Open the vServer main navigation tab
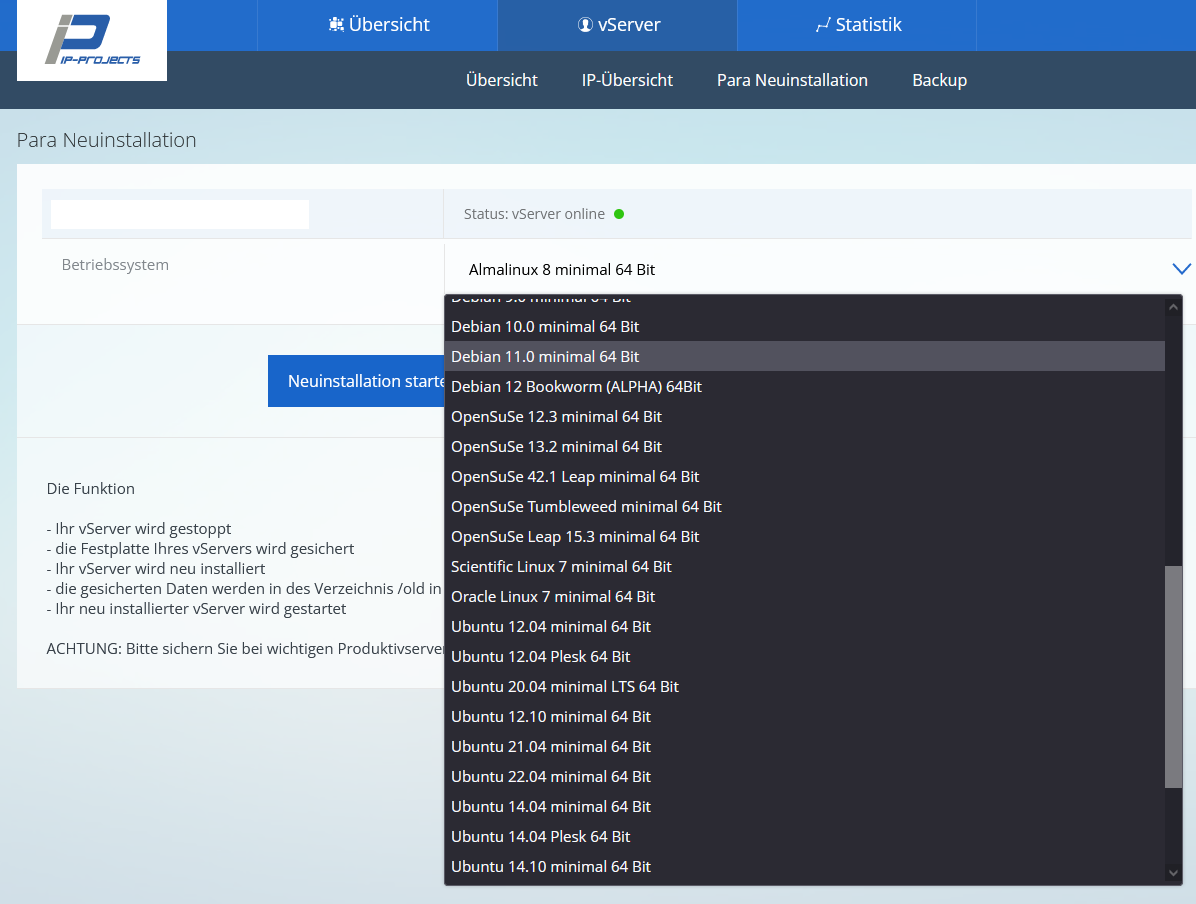Image resolution: width=1196 pixels, height=904 pixels. (x=618, y=25)
